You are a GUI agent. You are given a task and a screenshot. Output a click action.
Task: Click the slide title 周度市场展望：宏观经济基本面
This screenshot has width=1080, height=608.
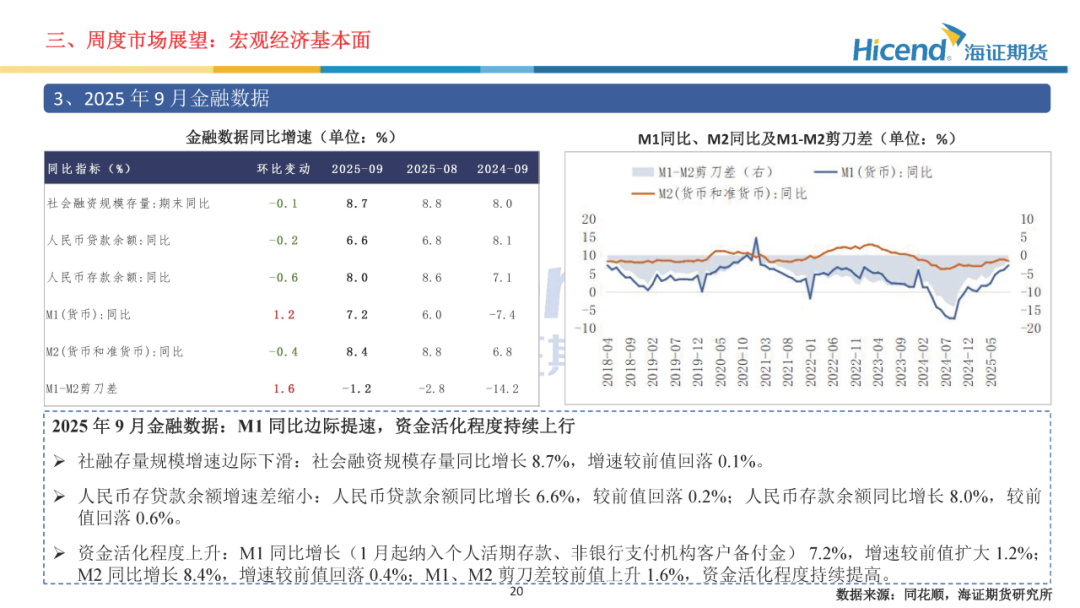pos(208,40)
